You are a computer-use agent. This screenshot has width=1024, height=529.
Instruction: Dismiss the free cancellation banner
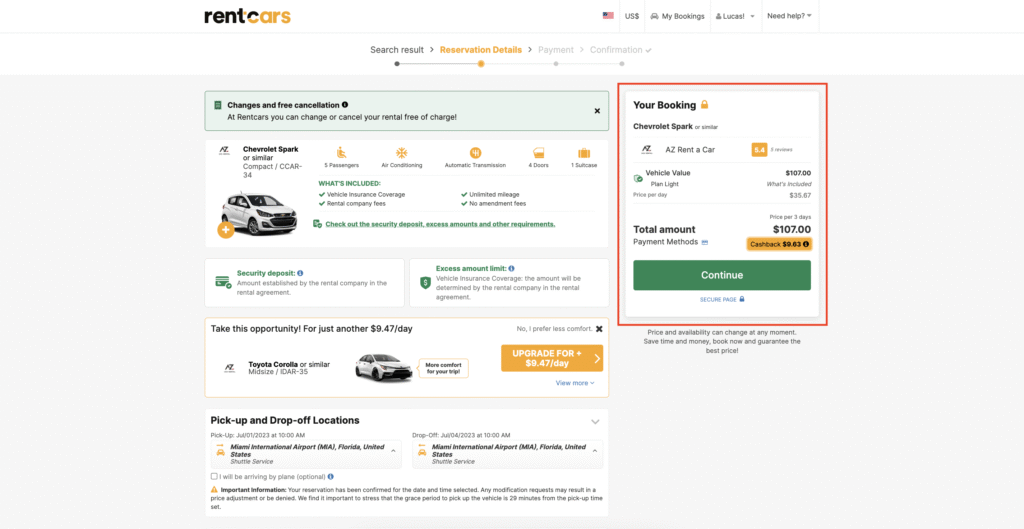click(x=597, y=111)
